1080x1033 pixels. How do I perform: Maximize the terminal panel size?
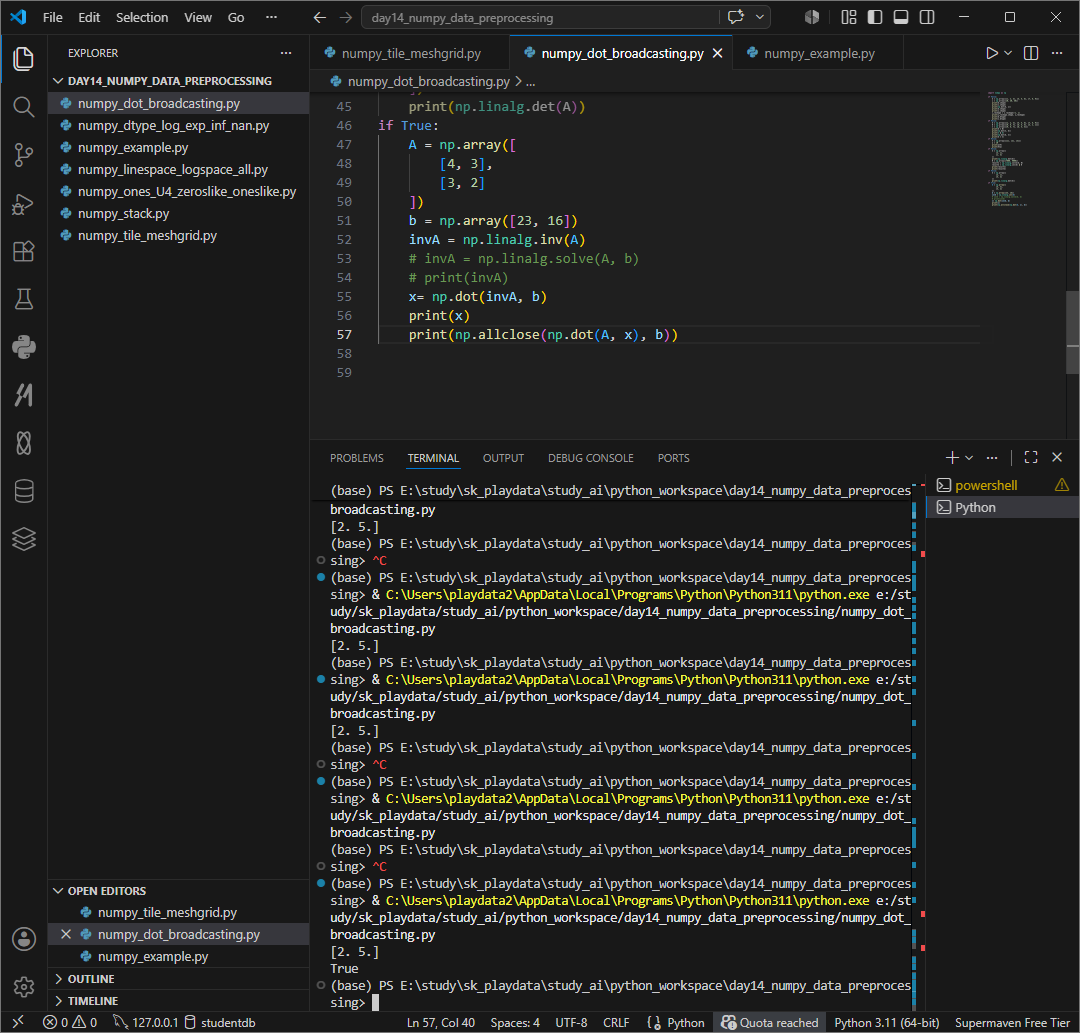1031,457
